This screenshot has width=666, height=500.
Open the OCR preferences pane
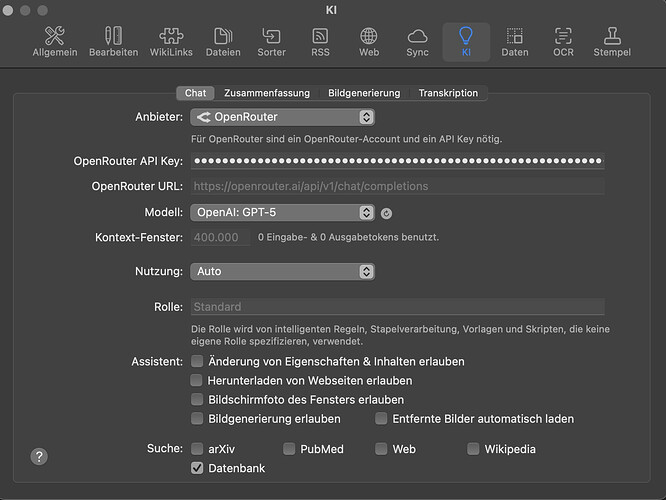(x=563, y=41)
